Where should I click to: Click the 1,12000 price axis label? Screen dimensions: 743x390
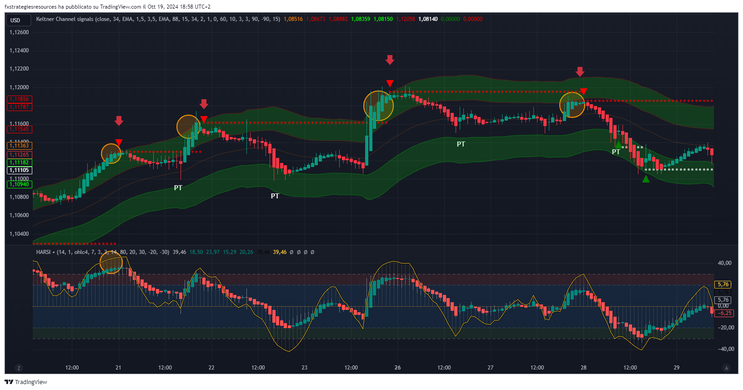(x=19, y=88)
